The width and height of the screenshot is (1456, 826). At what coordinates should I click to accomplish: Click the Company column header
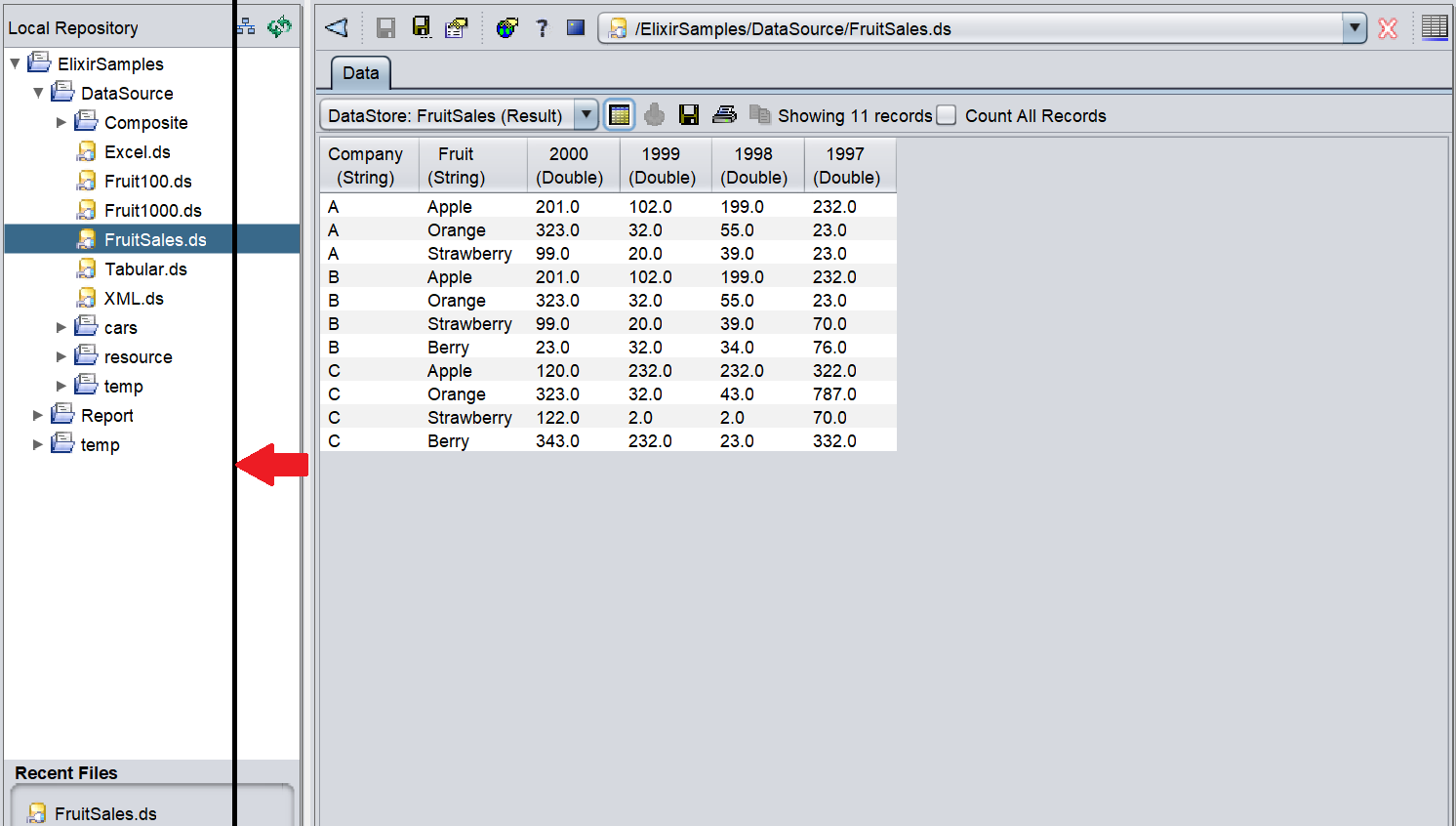pos(366,165)
